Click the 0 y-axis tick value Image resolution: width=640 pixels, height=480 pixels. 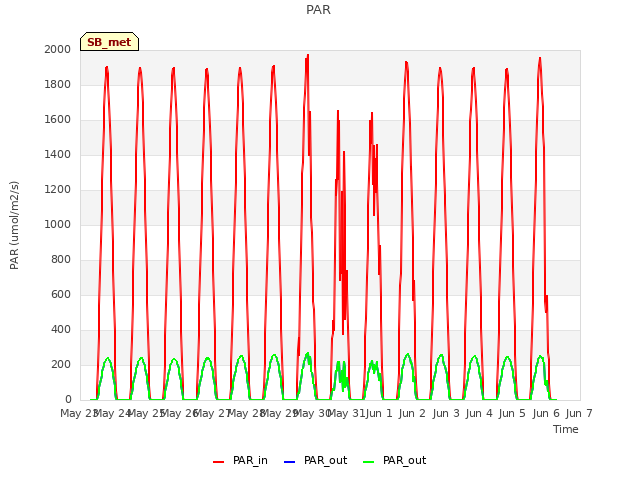(68, 400)
